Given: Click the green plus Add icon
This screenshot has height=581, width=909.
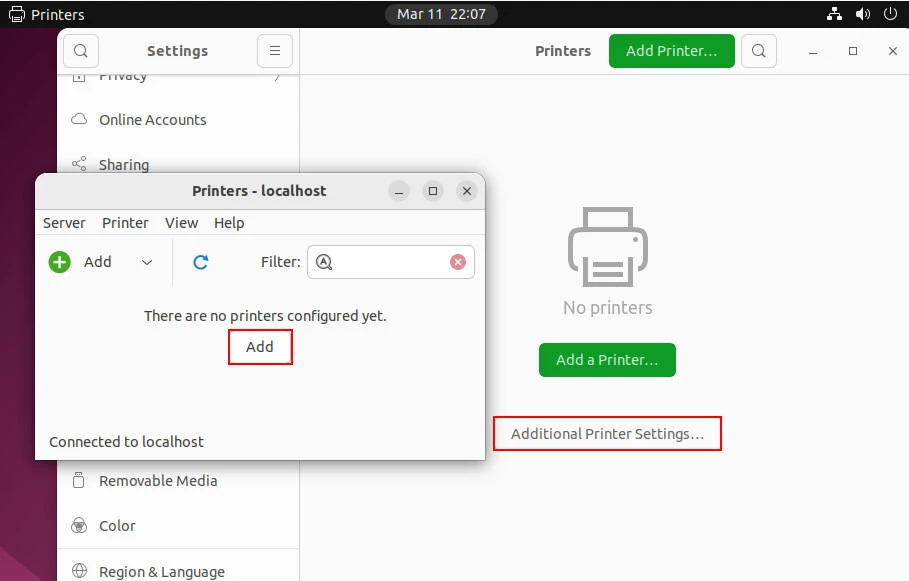Looking at the screenshot, I should (60, 262).
